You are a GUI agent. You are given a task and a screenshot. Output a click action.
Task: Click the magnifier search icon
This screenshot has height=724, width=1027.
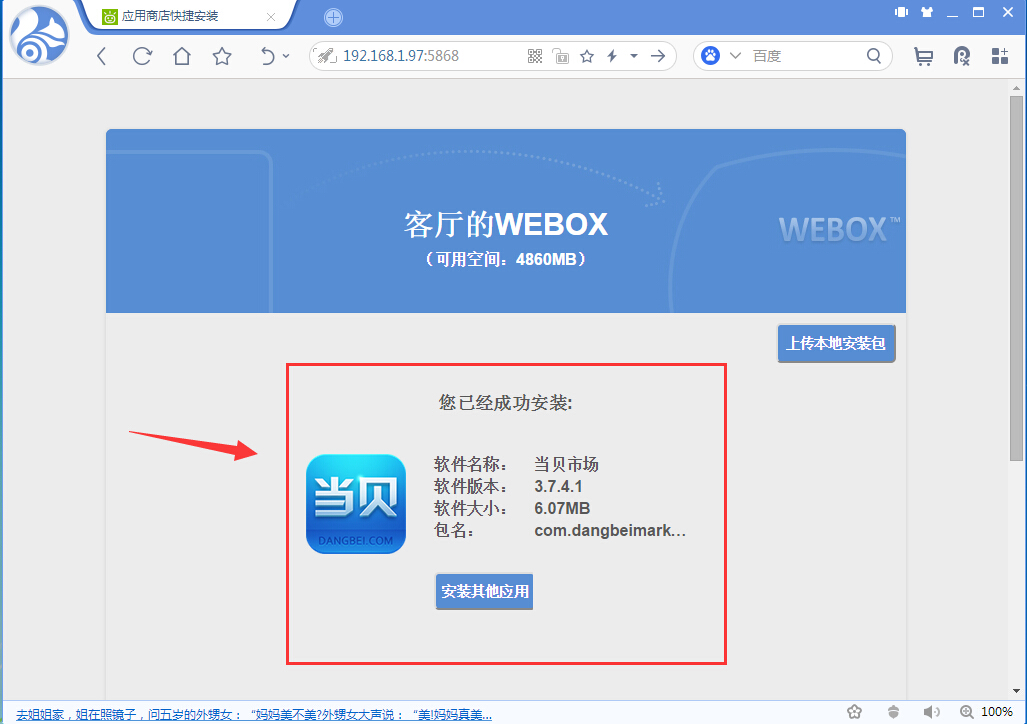(874, 56)
